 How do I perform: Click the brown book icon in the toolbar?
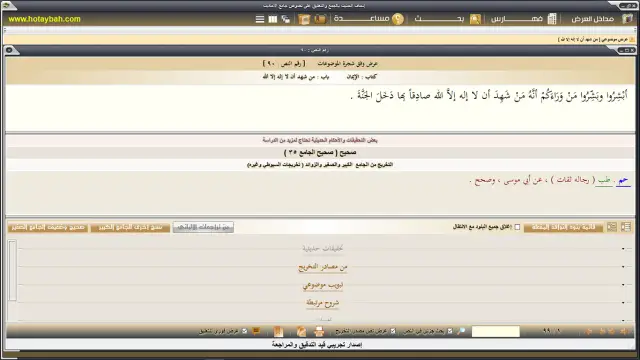pyautogui.click(x=320, y=19)
